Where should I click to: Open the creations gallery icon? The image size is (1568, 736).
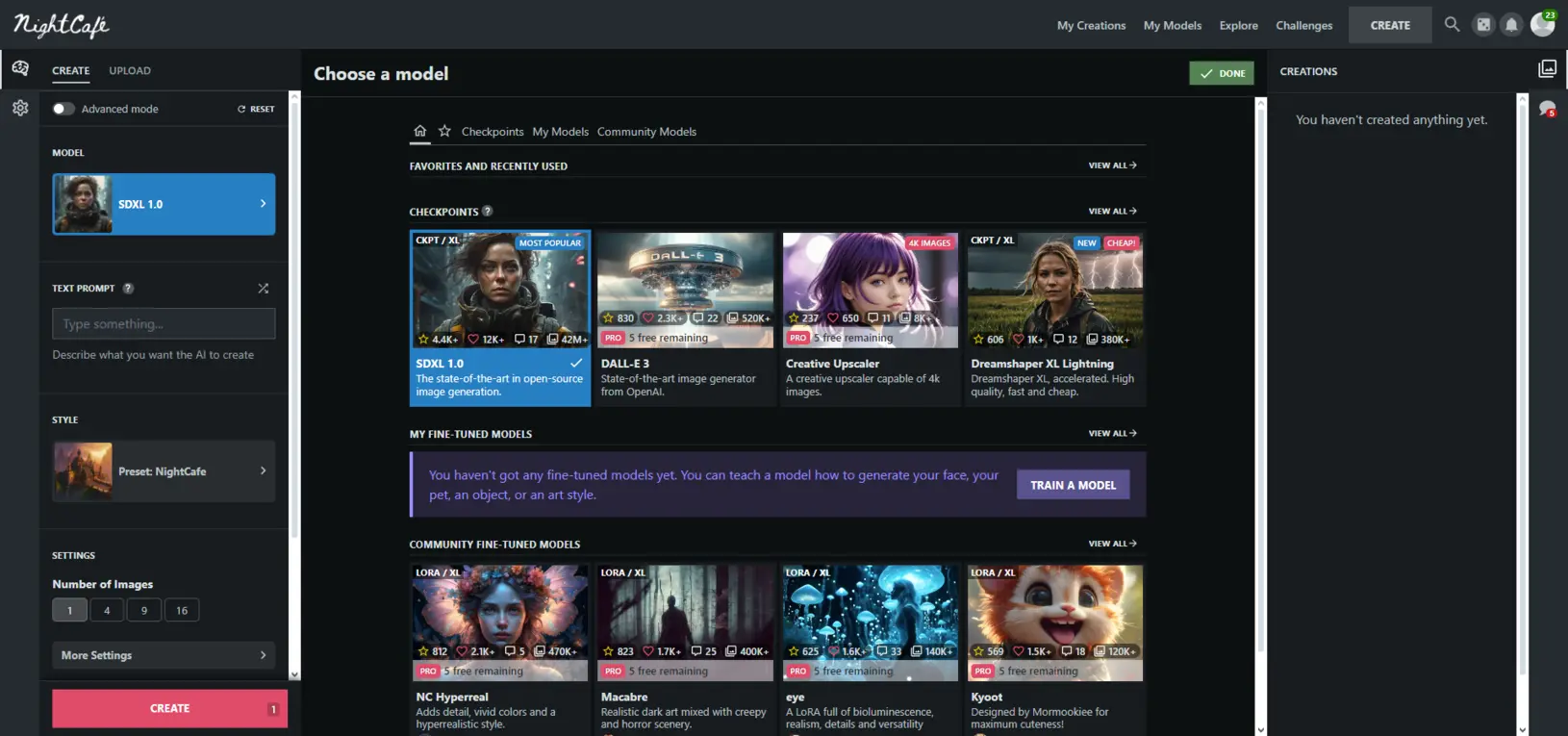(x=1547, y=69)
